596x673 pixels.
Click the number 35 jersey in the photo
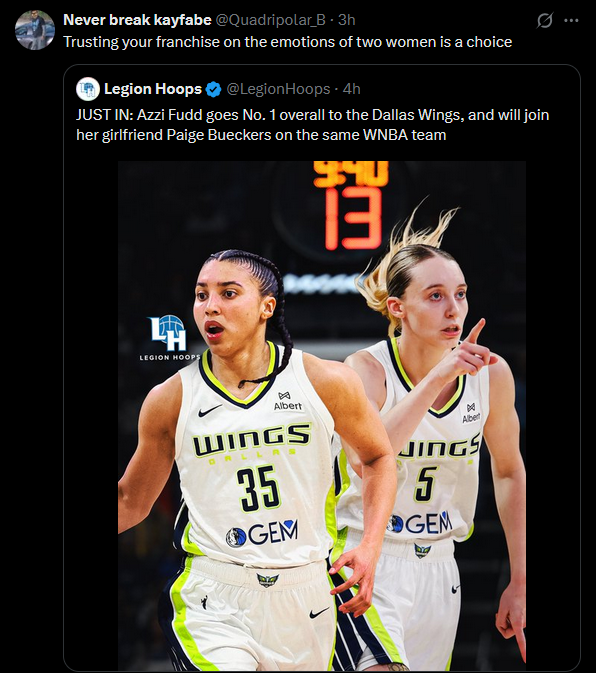[258, 489]
